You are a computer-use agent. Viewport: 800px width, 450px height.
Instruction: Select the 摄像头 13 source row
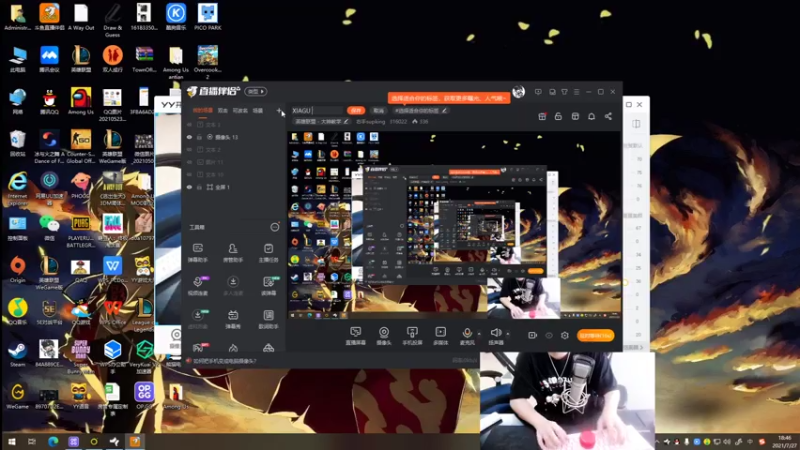(x=234, y=137)
